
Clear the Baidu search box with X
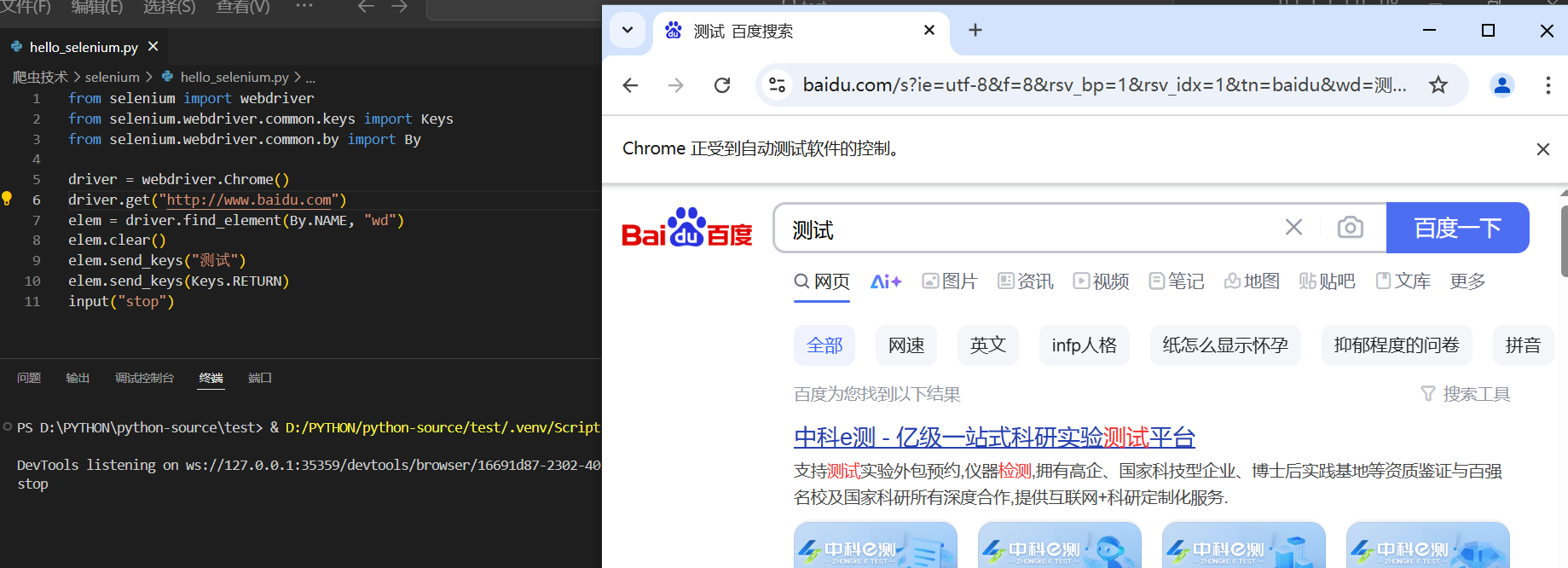pos(1293,227)
